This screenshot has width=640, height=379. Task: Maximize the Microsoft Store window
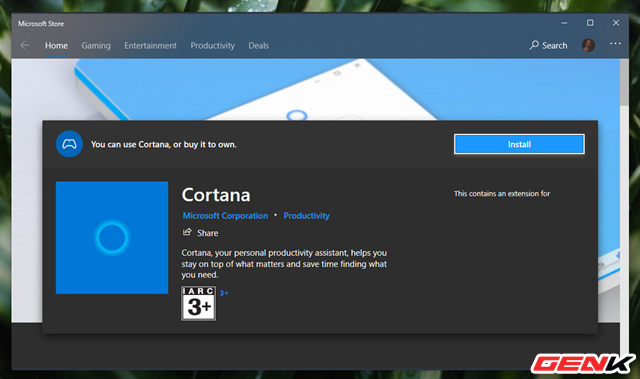(590, 23)
